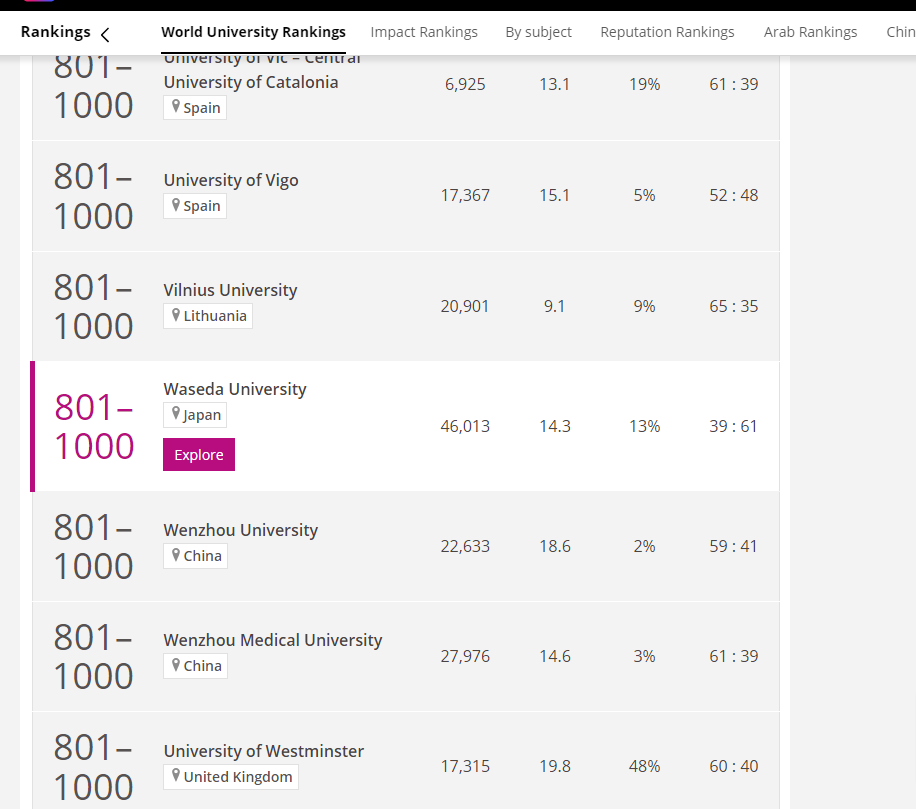
Task: Click Spain location tag under University of Catalonia
Action: [x=195, y=107]
